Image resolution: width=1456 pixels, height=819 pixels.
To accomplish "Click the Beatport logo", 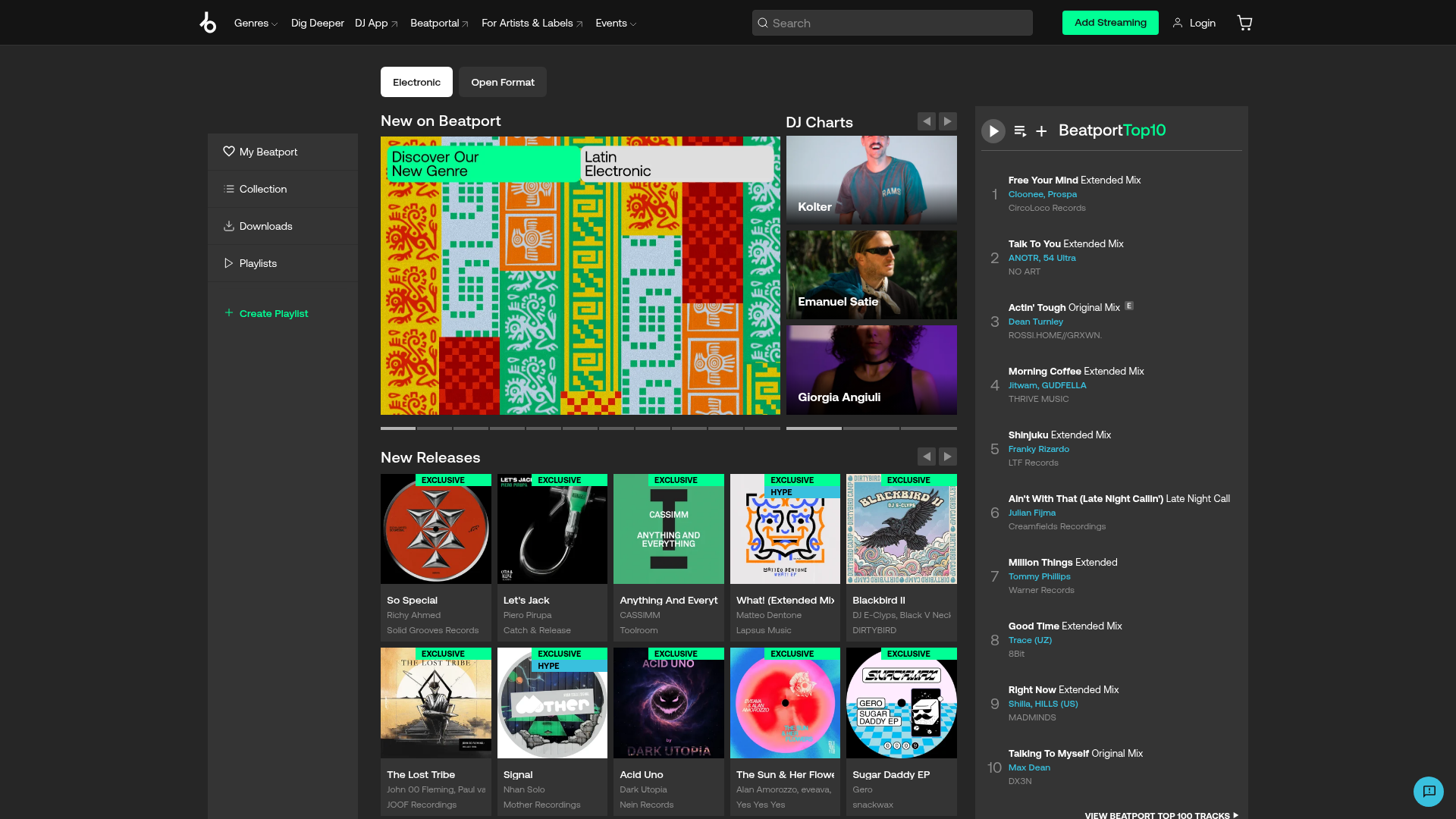I will (x=208, y=22).
